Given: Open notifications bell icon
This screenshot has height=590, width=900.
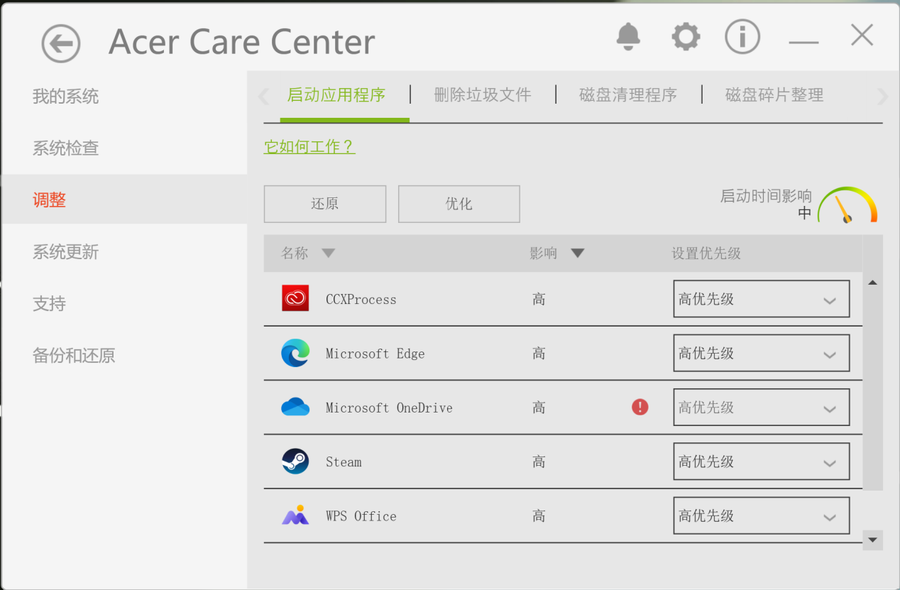Looking at the screenshot, I should coord(628,37).
